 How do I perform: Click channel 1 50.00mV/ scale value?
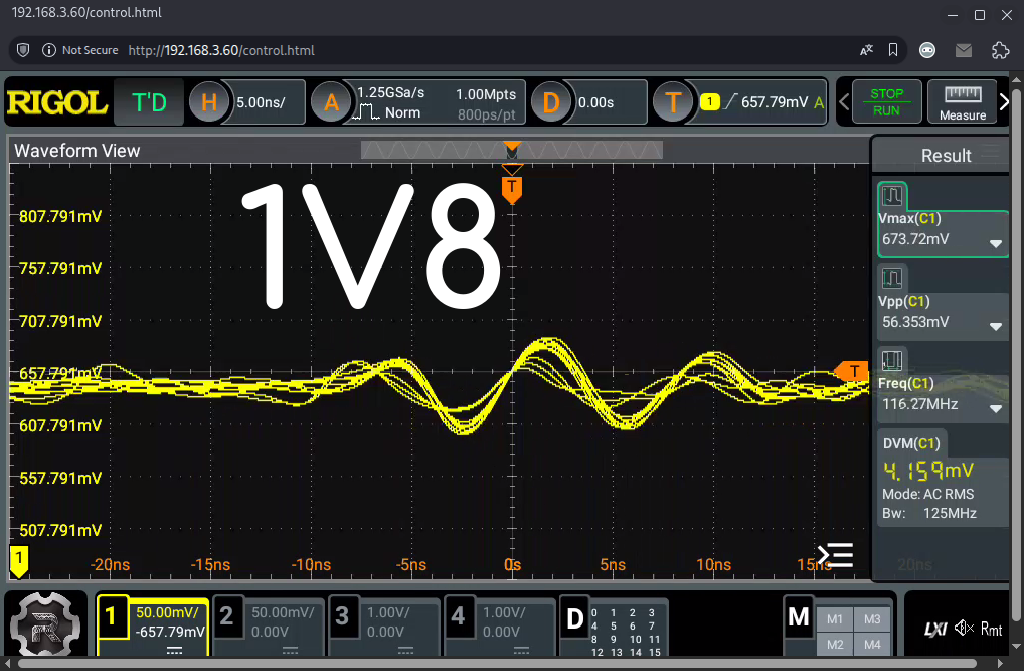coord(168,612)
